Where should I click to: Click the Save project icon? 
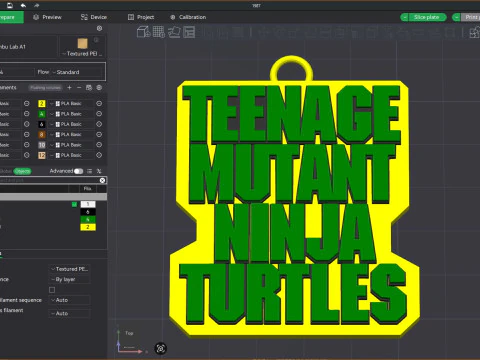10,5
